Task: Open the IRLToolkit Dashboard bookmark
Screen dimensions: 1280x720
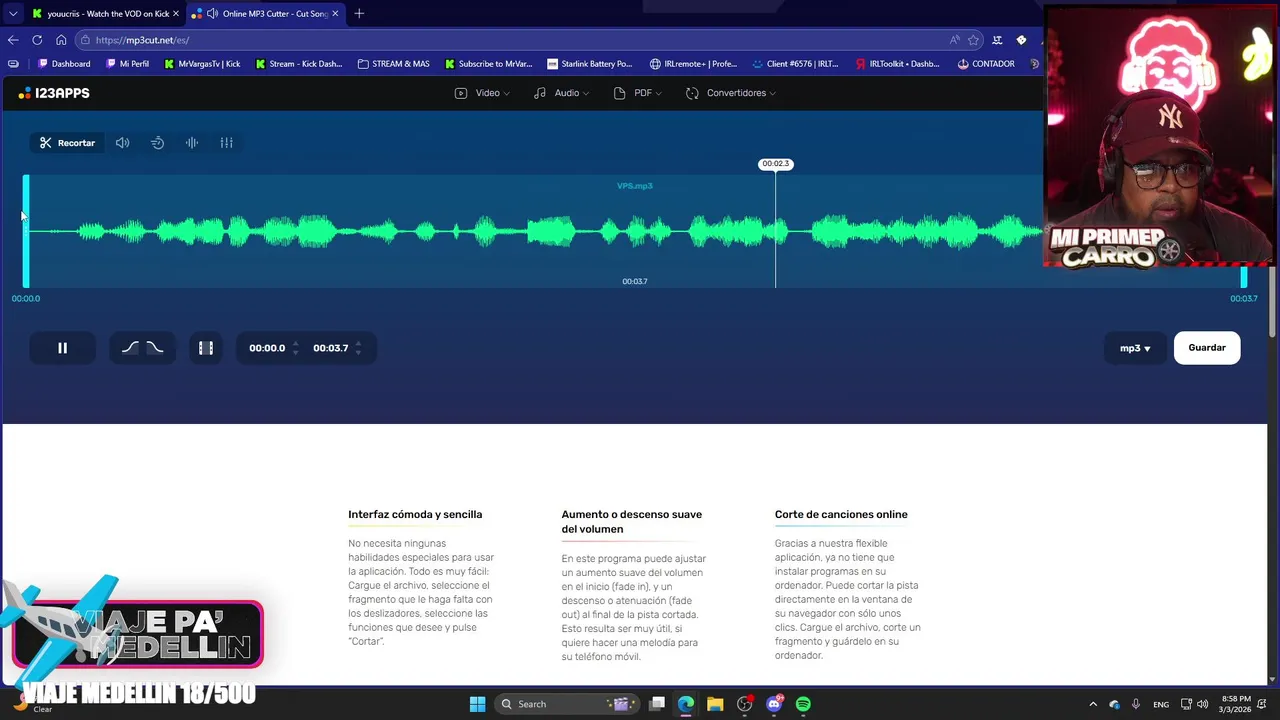Action: pos(897,64)
